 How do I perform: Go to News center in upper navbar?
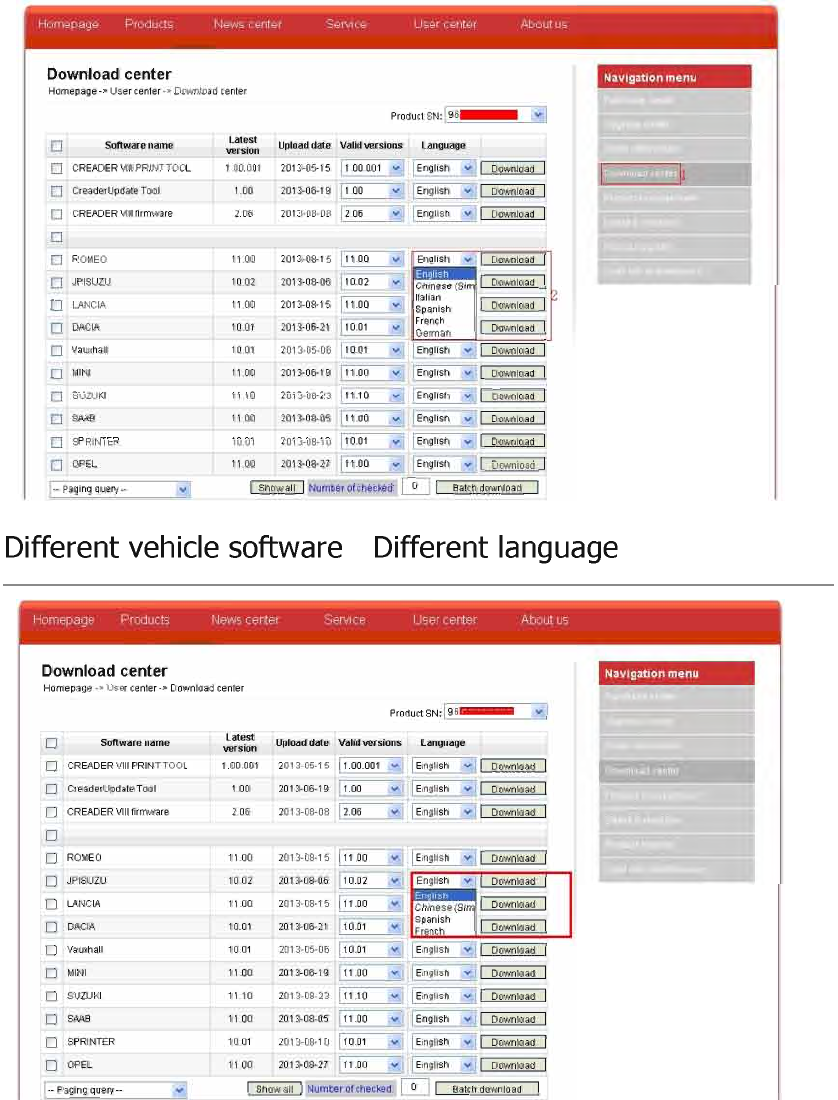tap(248, 24)
